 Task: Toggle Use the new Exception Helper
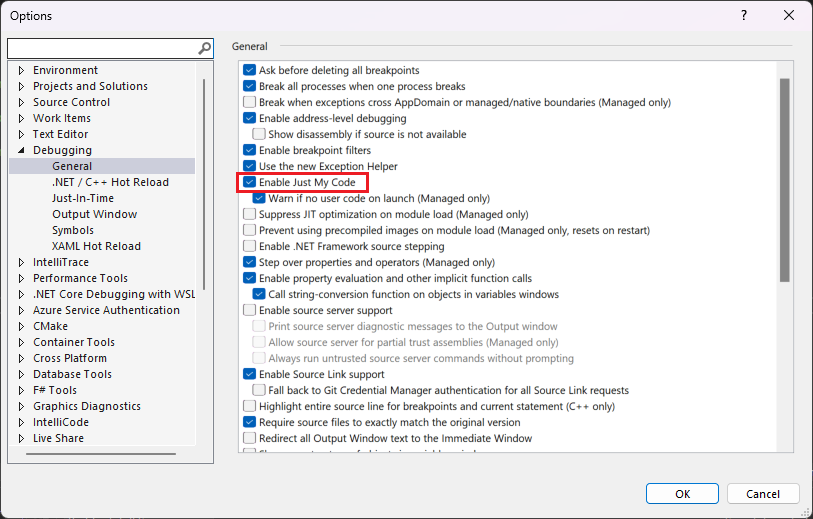point(250,166)
